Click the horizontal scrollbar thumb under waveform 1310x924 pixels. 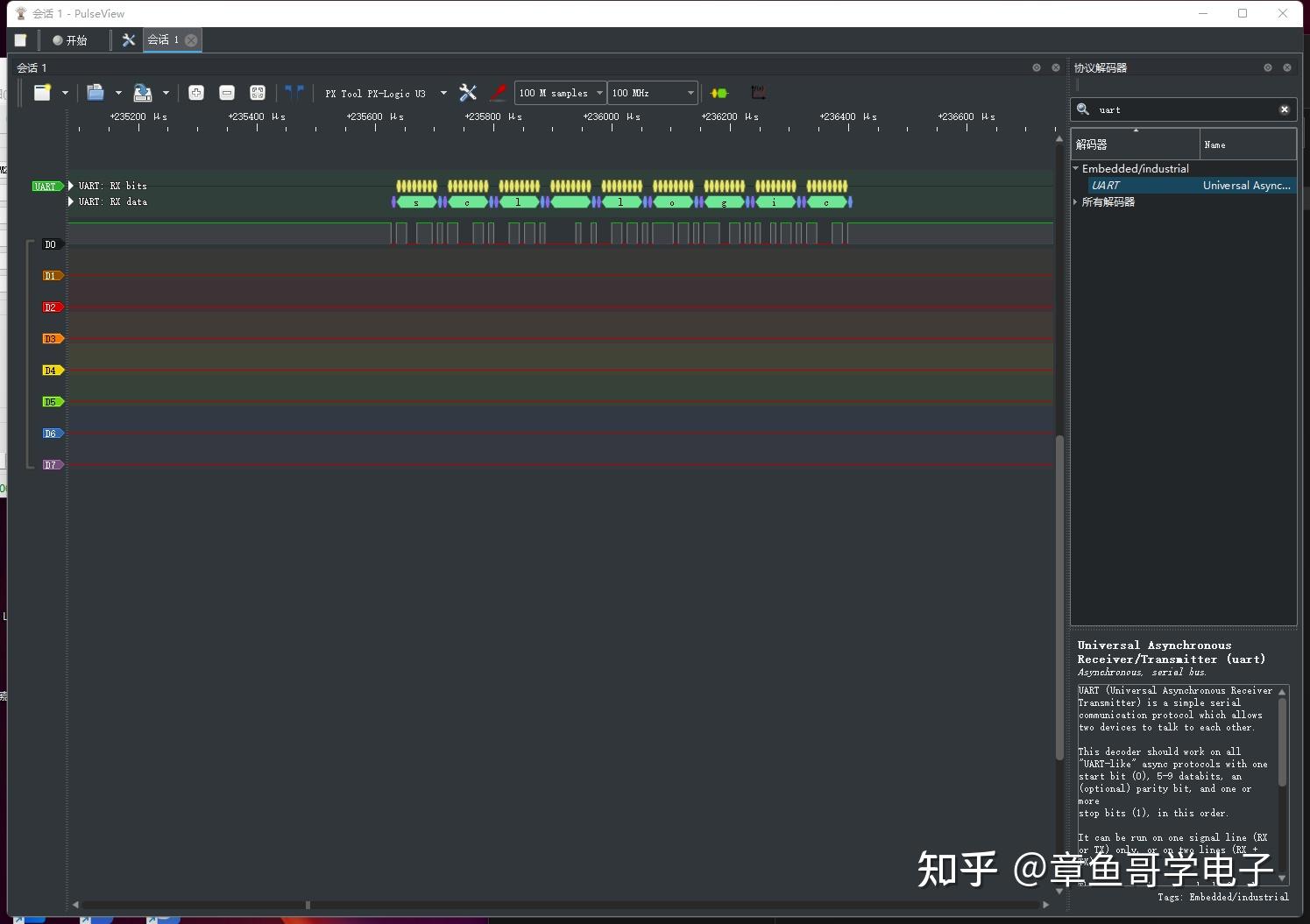308,905
